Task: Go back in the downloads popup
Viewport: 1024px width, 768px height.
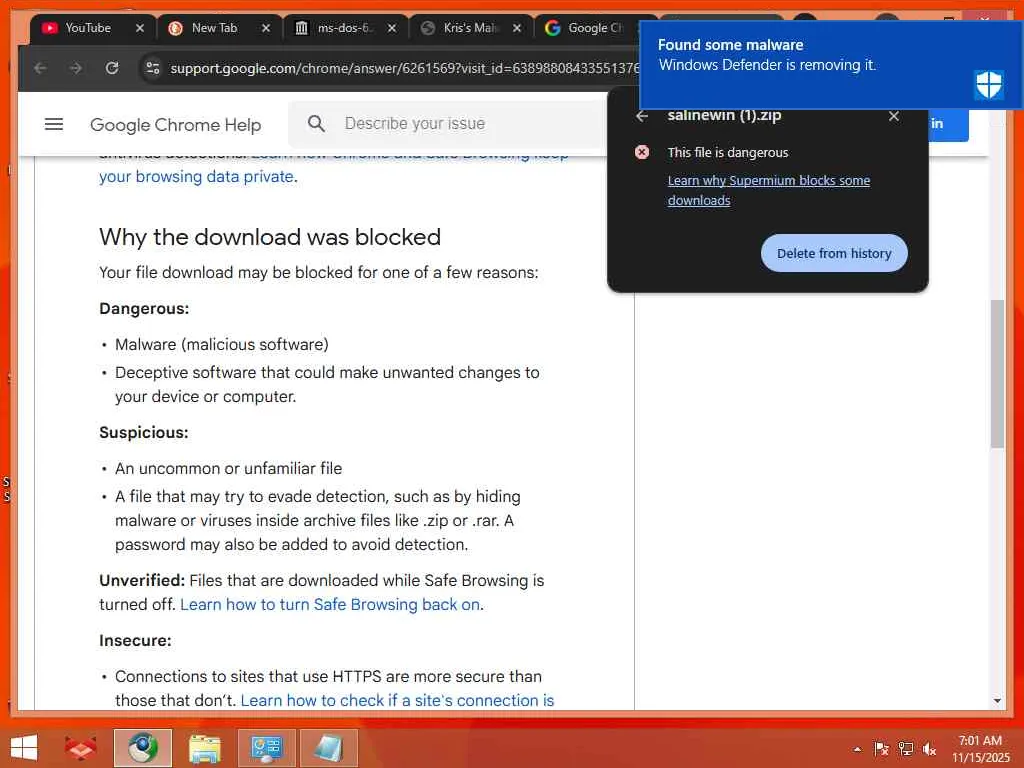Action: point(642,116)
